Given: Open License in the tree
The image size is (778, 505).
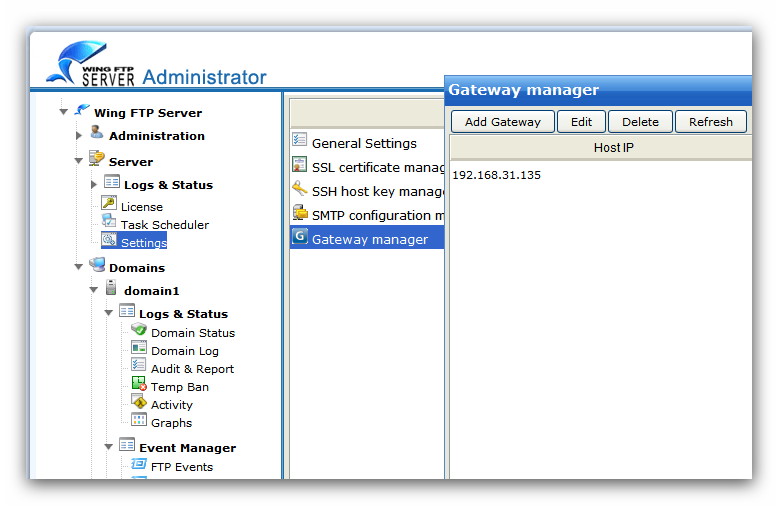Looking at the screenshot, I should coord(142,207).
